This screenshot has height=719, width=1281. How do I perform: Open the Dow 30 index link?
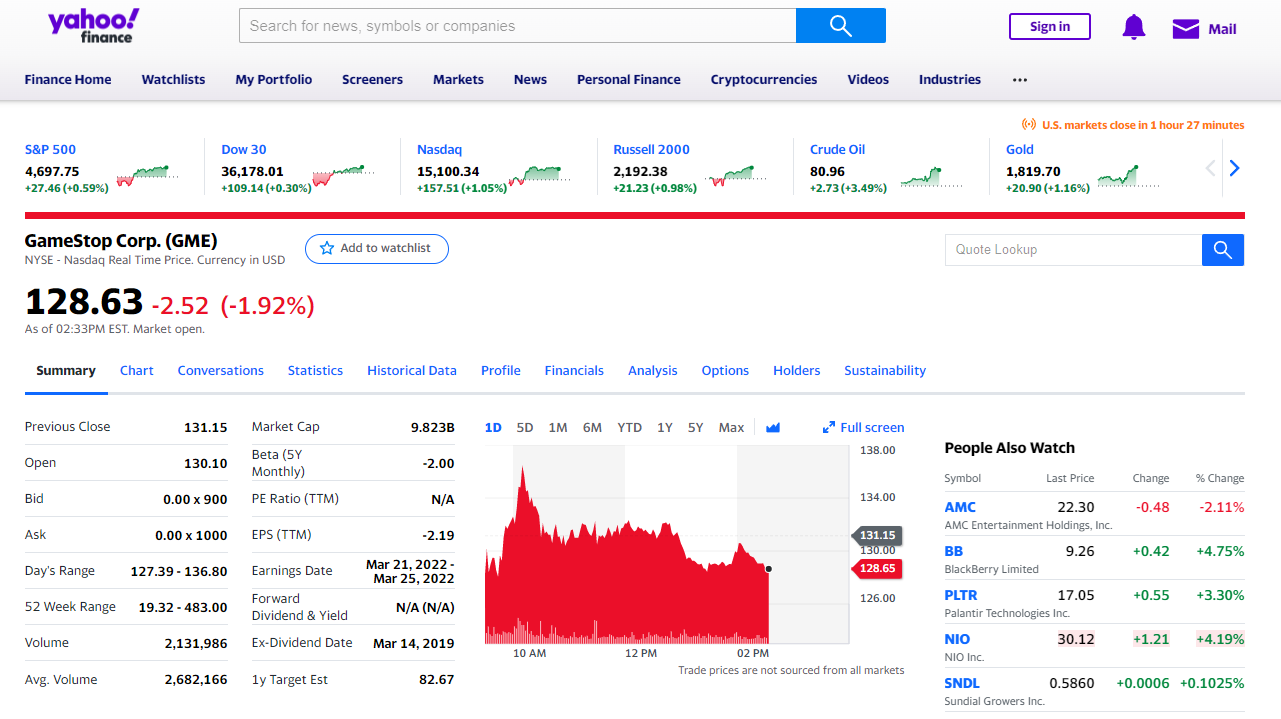point(244,150)
